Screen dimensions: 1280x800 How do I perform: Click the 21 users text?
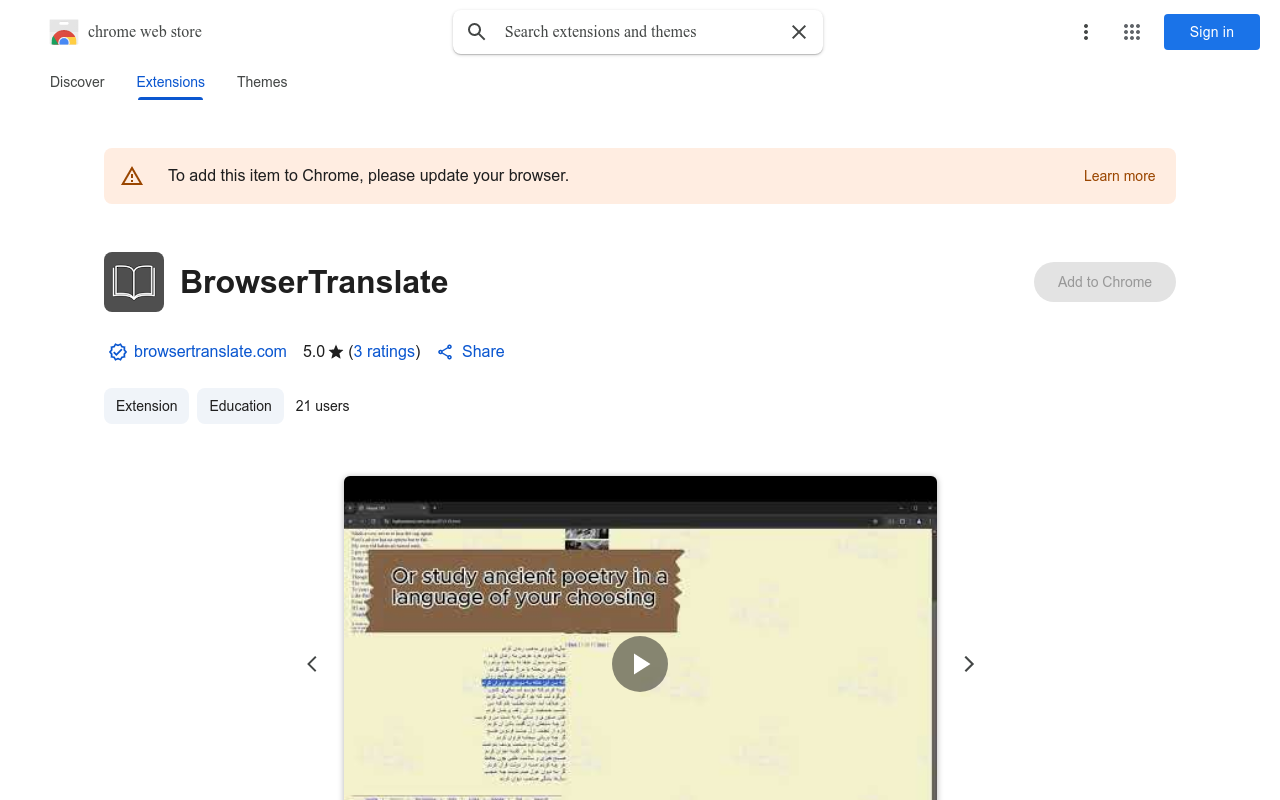tap(322, 406)
